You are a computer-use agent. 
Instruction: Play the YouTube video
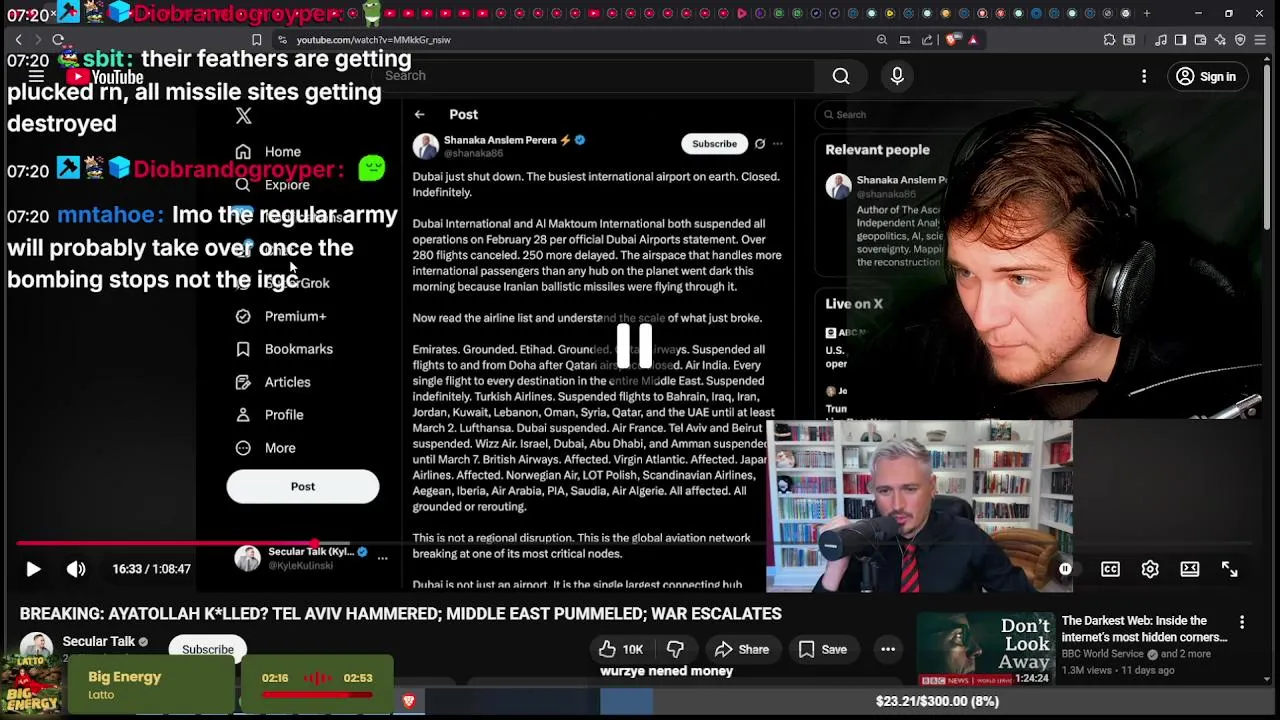[x=33, y=569]
